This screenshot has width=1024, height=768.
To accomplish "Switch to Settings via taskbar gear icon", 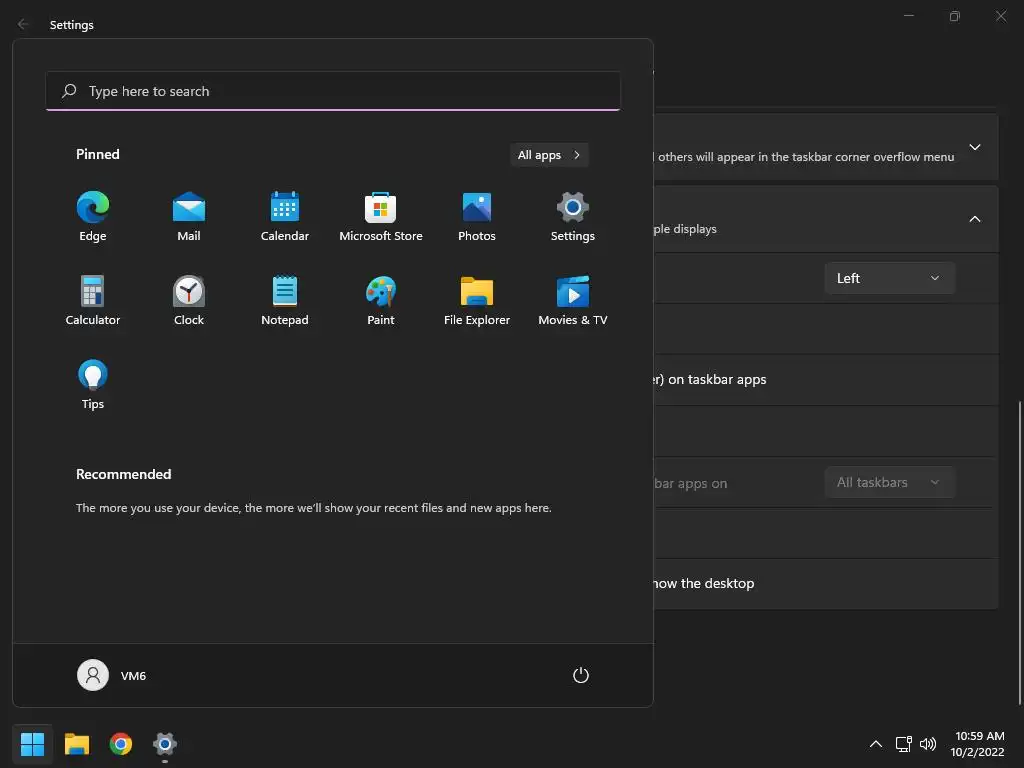I will [165, 744].
